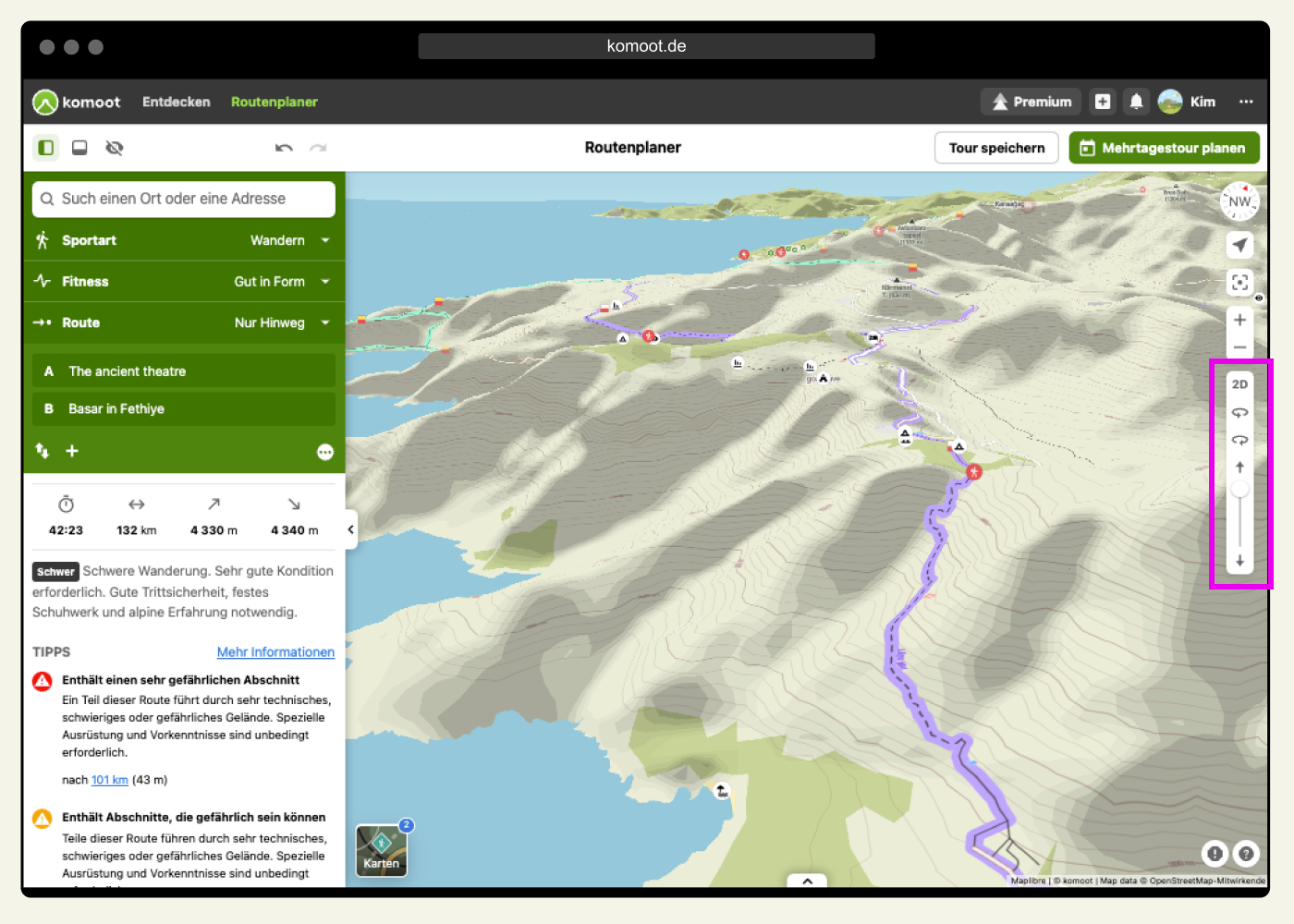Focus the search place or address field
The width and height of the screenshot is (1294, 924).
click(184, 199)
